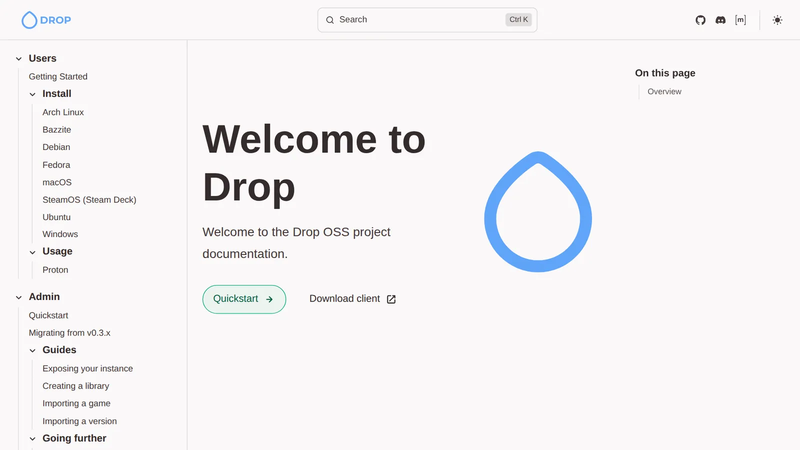Click the search magnifier icon

point(330,20)
